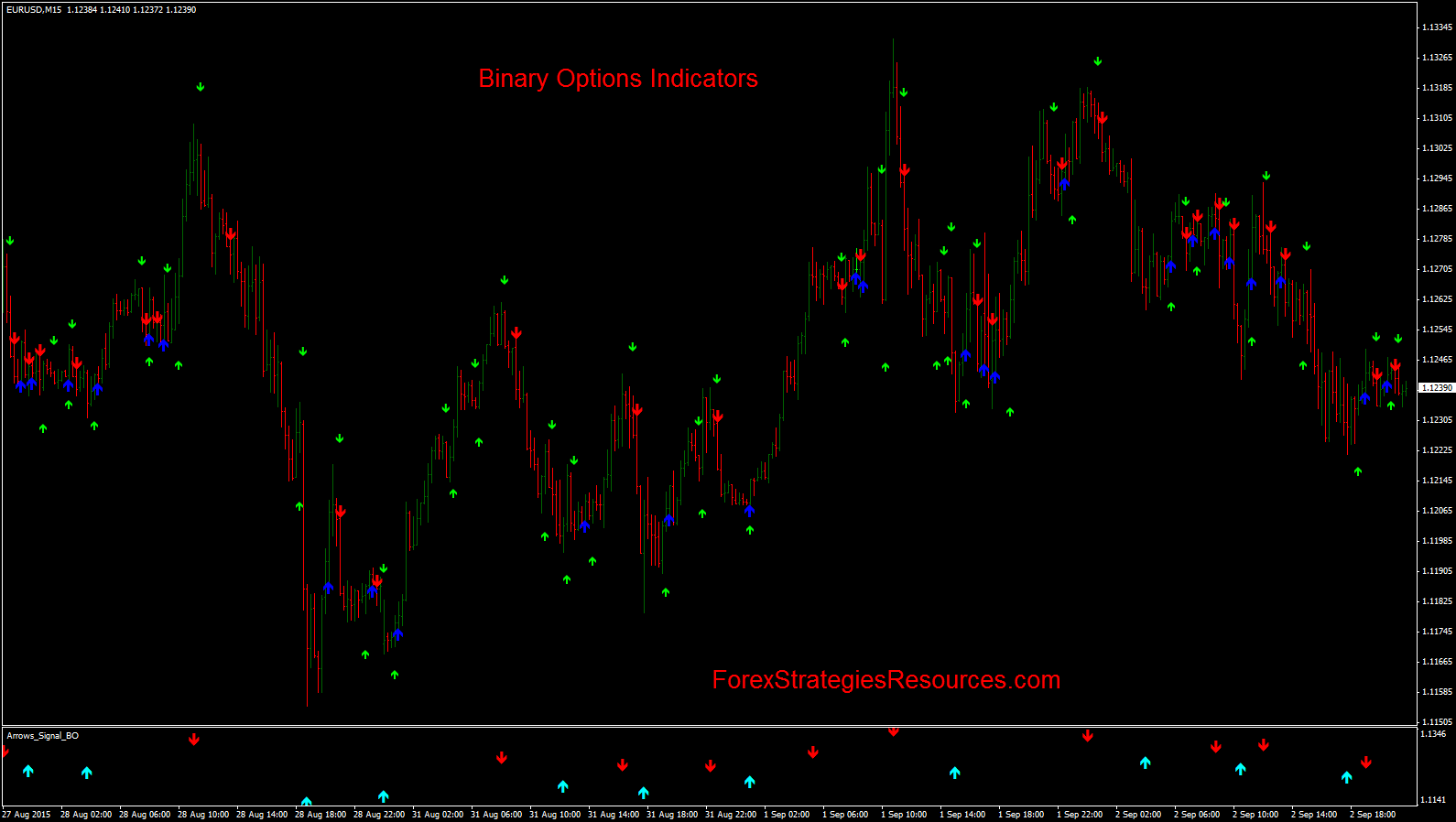Click the 1.12705 price axis label
Image resolution: width=1456 pixels, height=822 pixels.
coord(1437,269)
